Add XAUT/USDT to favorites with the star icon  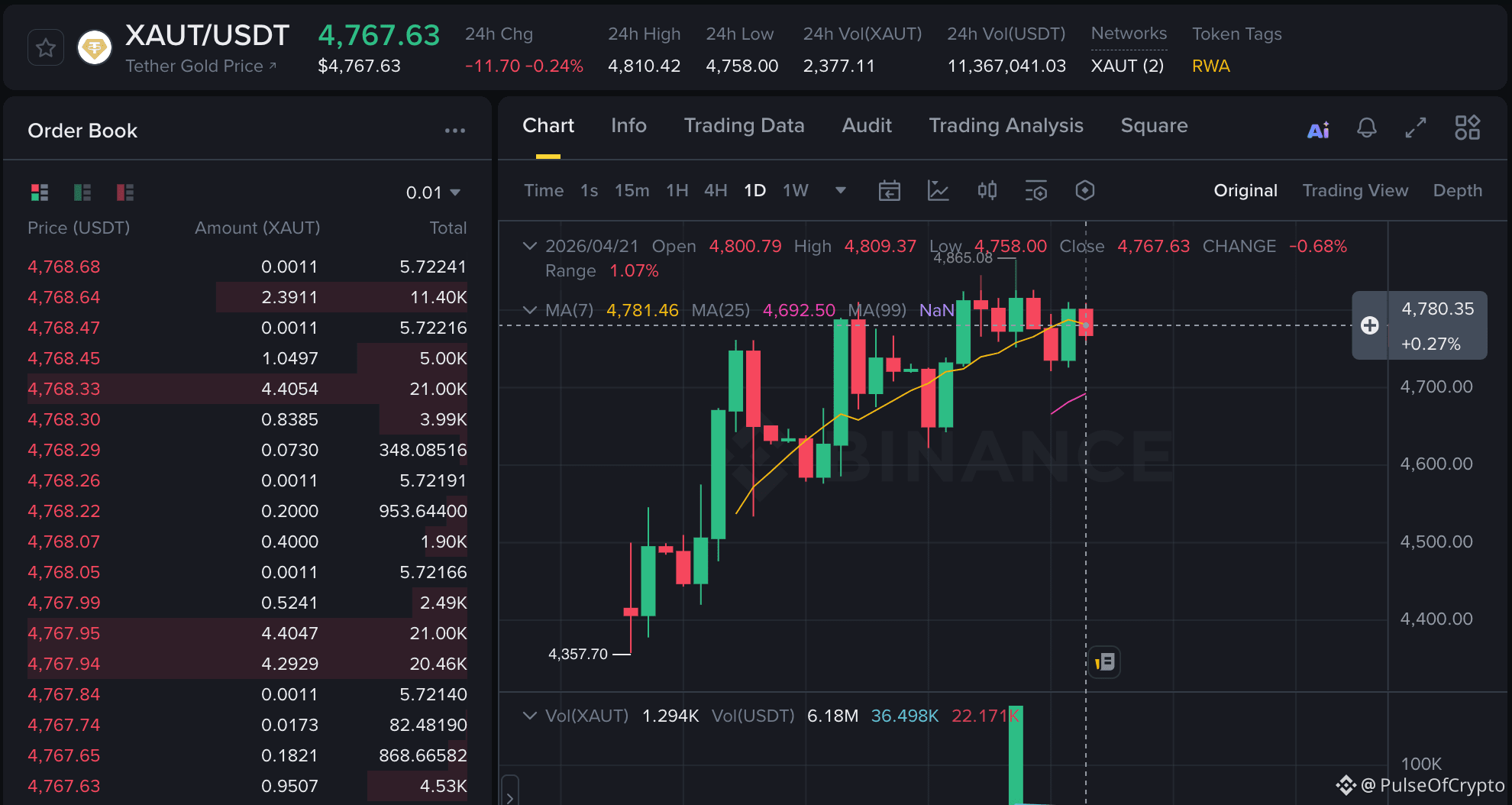46,48
